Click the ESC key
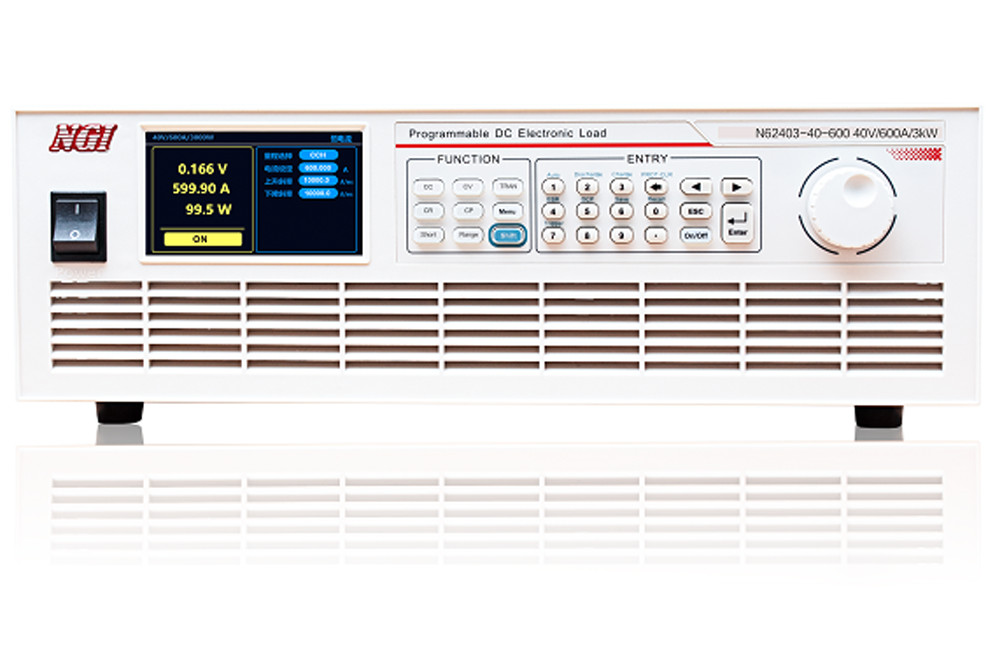 click(696, 211)
